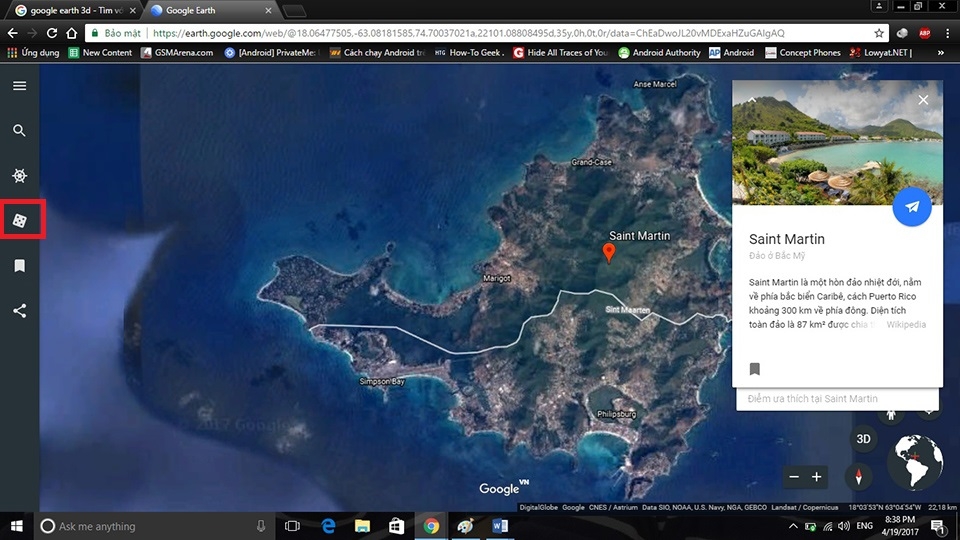Click the compass to reset north

[x=858, y=477]
